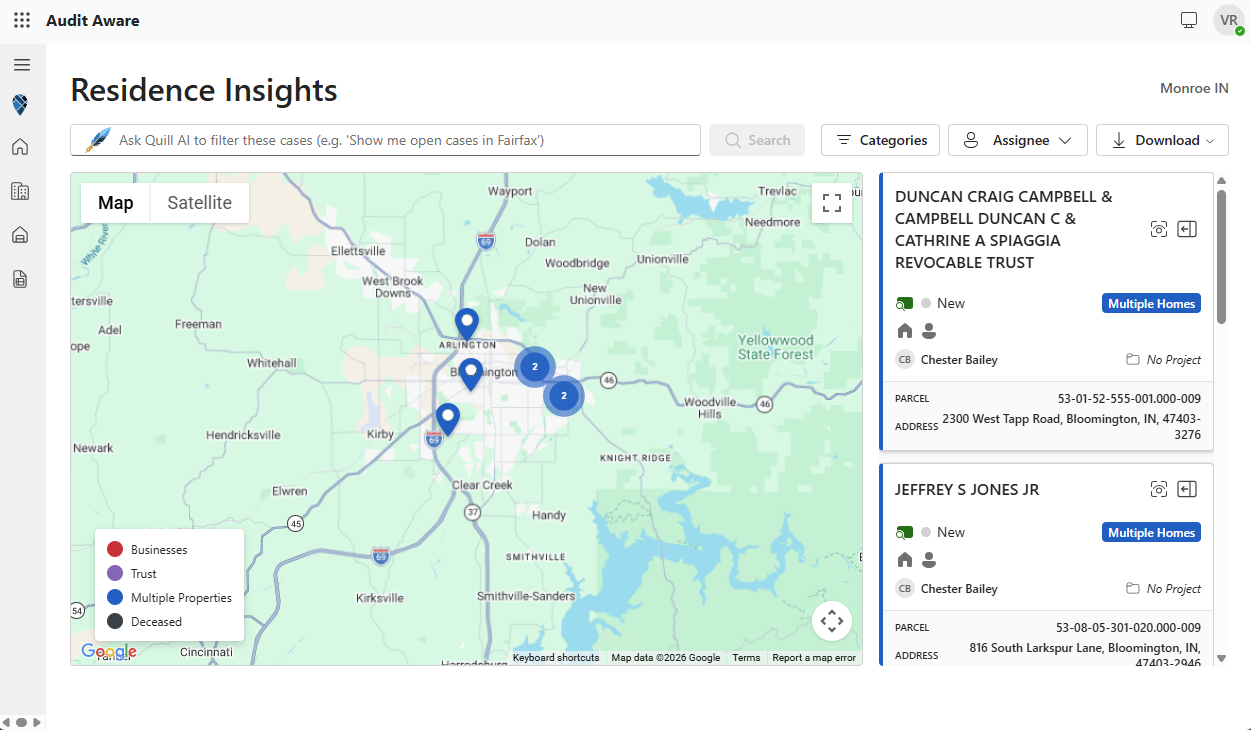
Task: Click the Audit Aware app title
Action: (93, 20)
